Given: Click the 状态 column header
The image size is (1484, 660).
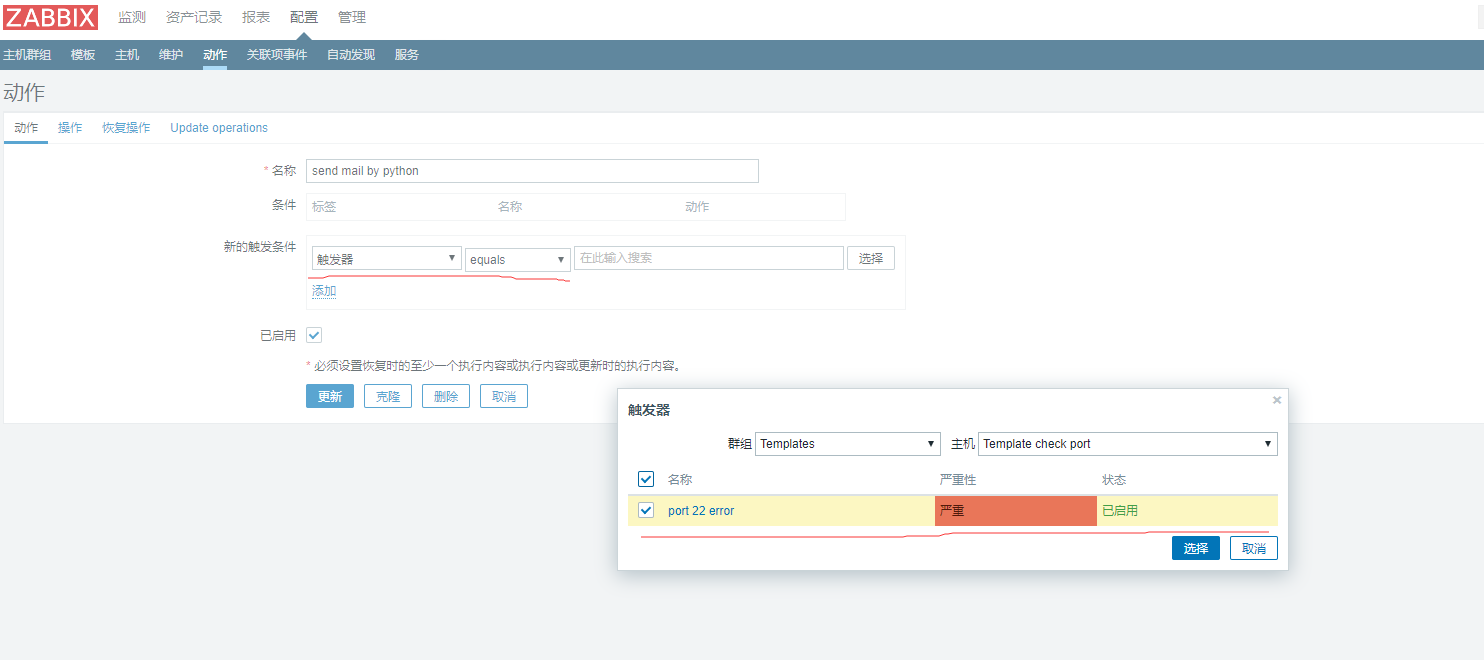Looking at the screenshot, I should click(1114, 480).
